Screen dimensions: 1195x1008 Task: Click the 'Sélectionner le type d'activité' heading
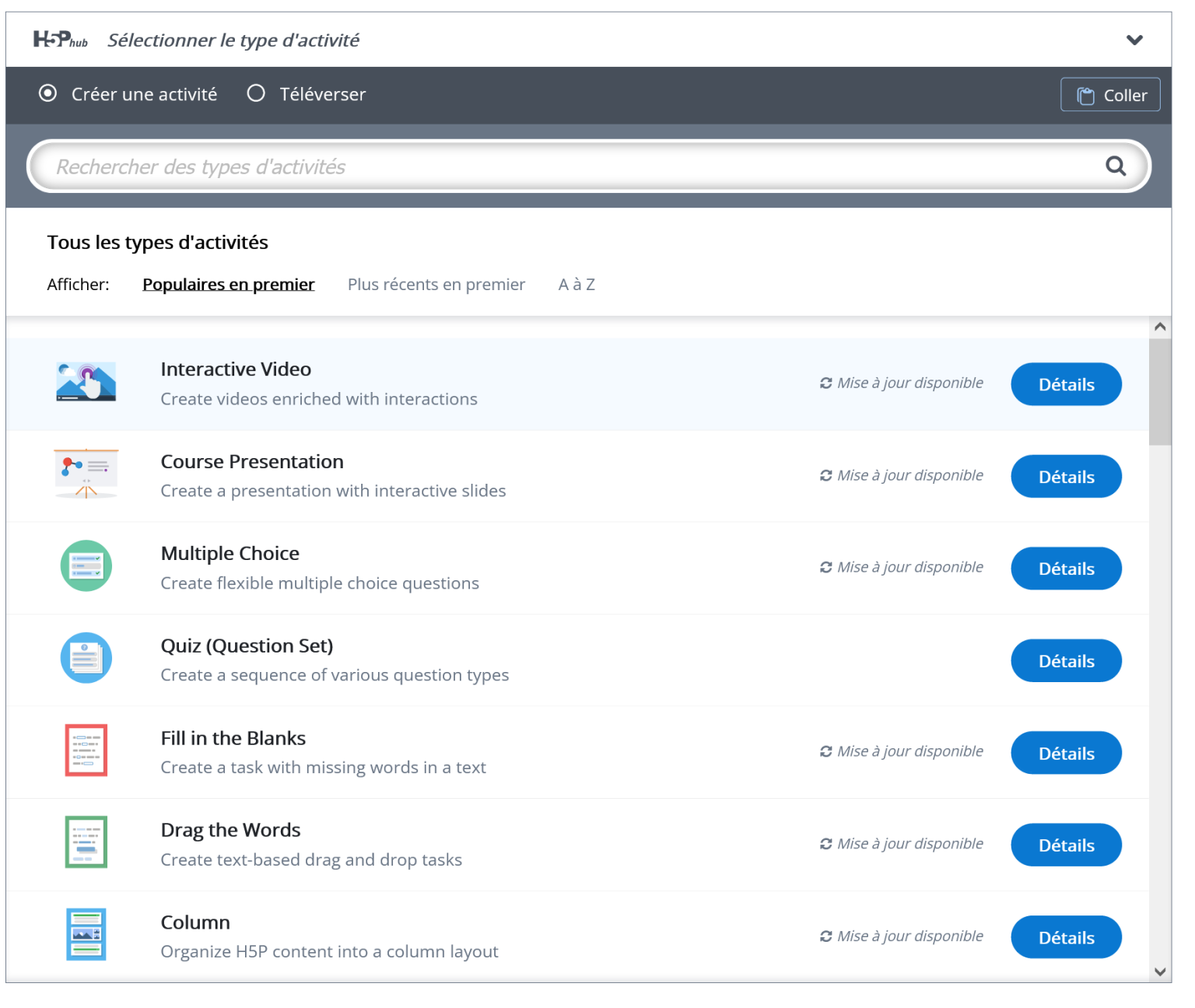233,40
